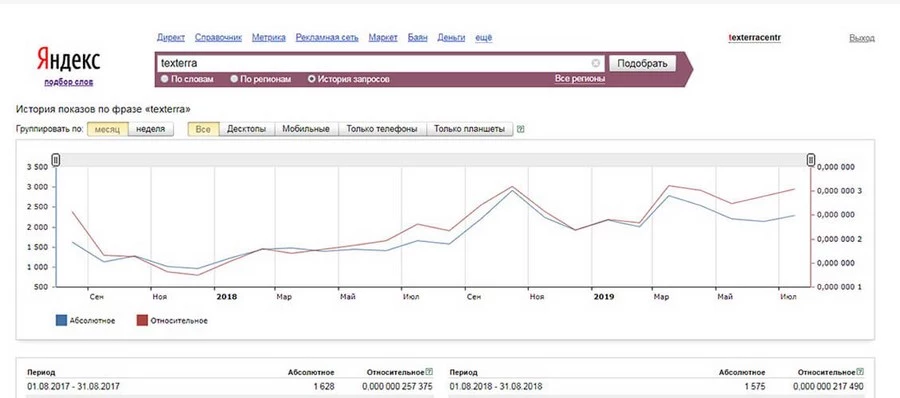Group the chart by неделя

click(150, 129)
